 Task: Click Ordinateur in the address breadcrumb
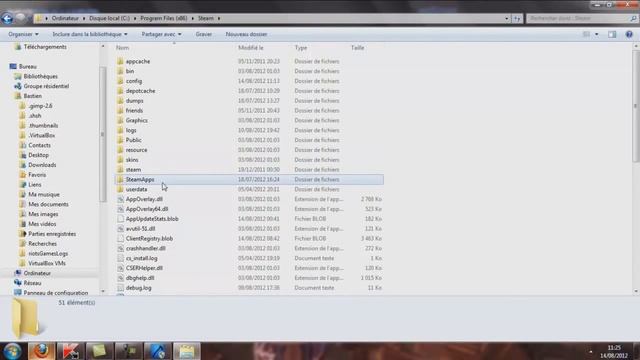pyautogui.click(x=65, y=18)
